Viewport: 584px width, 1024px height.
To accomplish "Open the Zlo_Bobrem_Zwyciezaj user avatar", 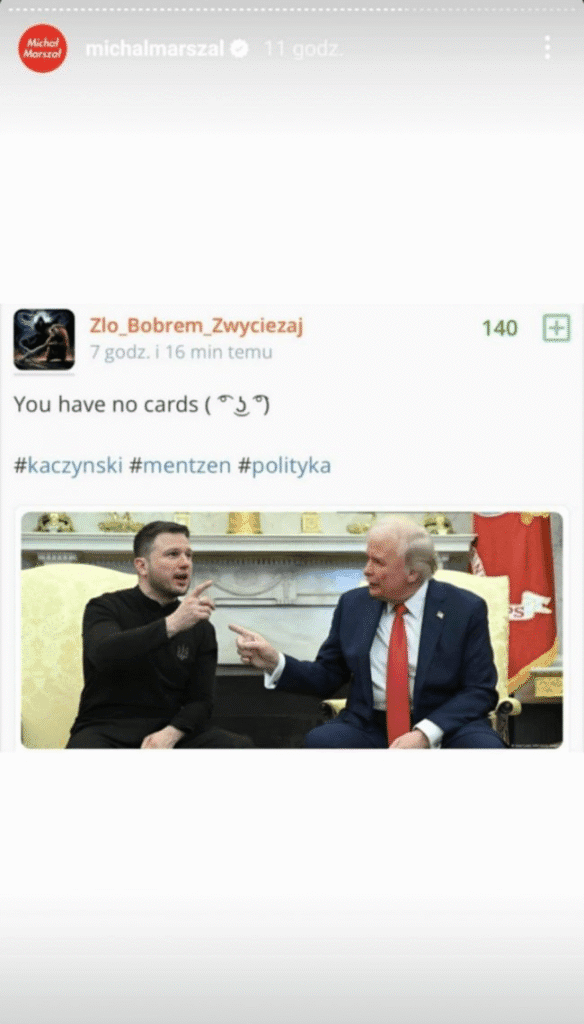I will [44, 340].
